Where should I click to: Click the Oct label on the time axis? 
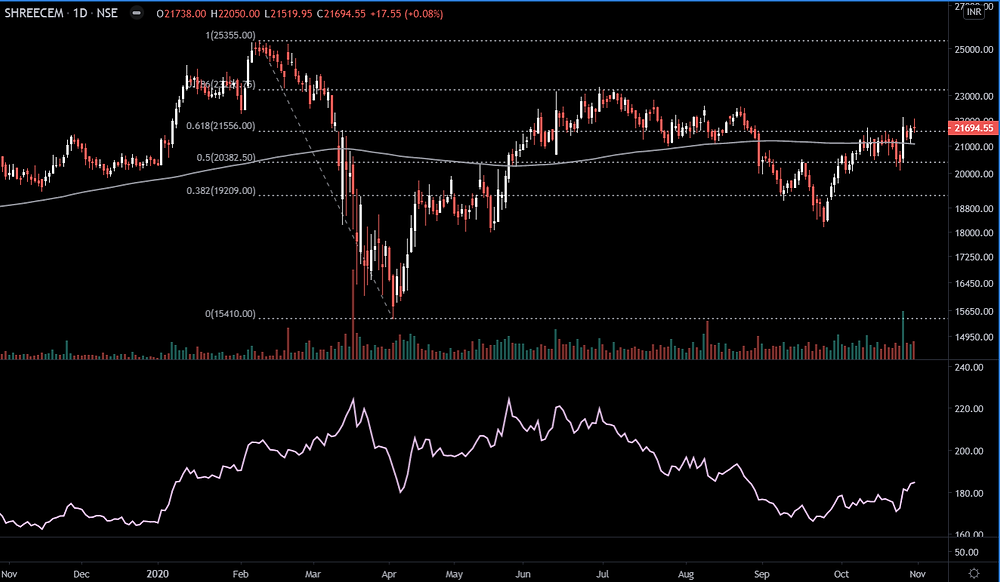pyautogui.click(x=841, y=574)
